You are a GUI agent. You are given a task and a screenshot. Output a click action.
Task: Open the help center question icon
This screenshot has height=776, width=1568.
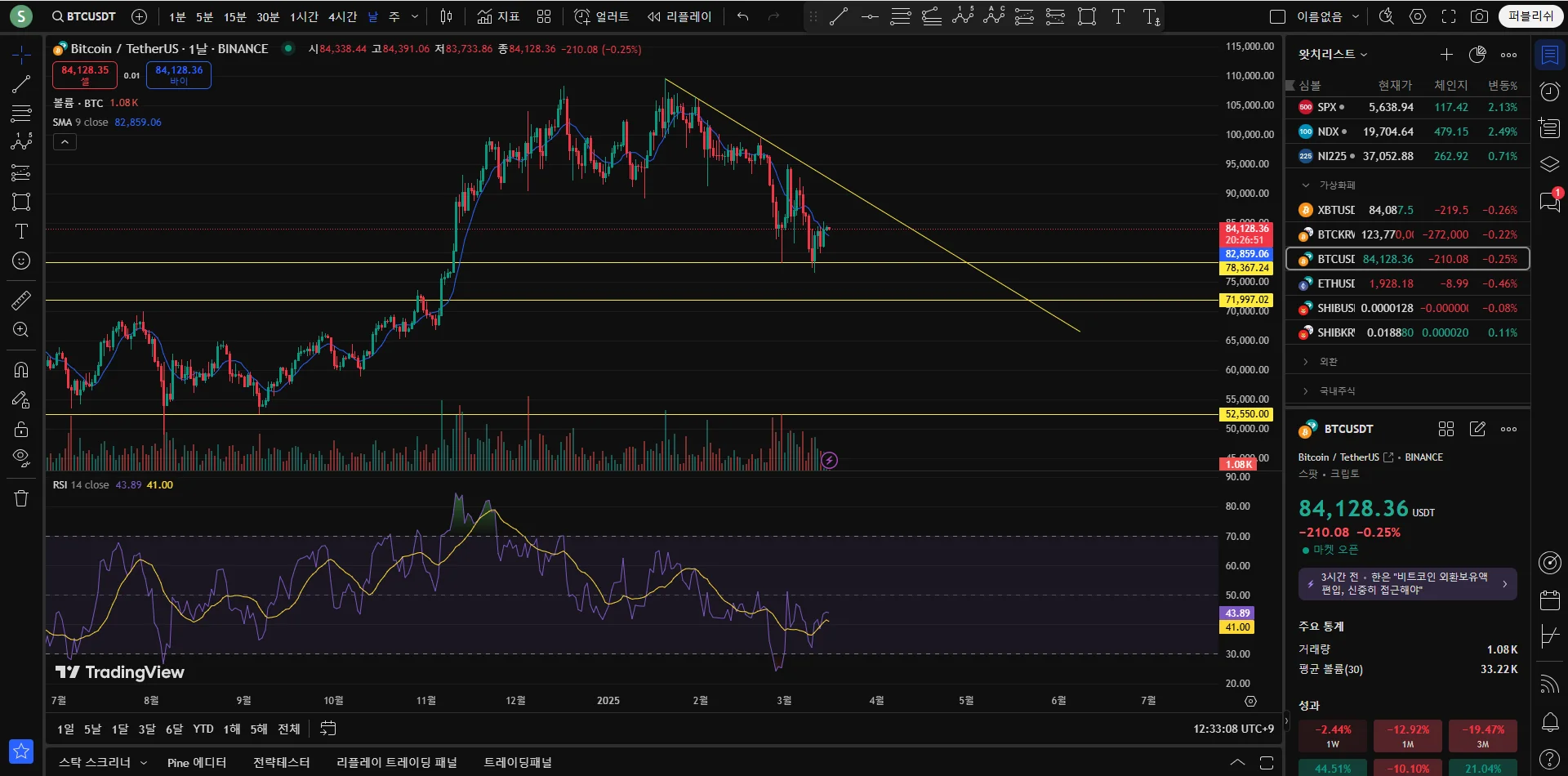coord(1549,759)
